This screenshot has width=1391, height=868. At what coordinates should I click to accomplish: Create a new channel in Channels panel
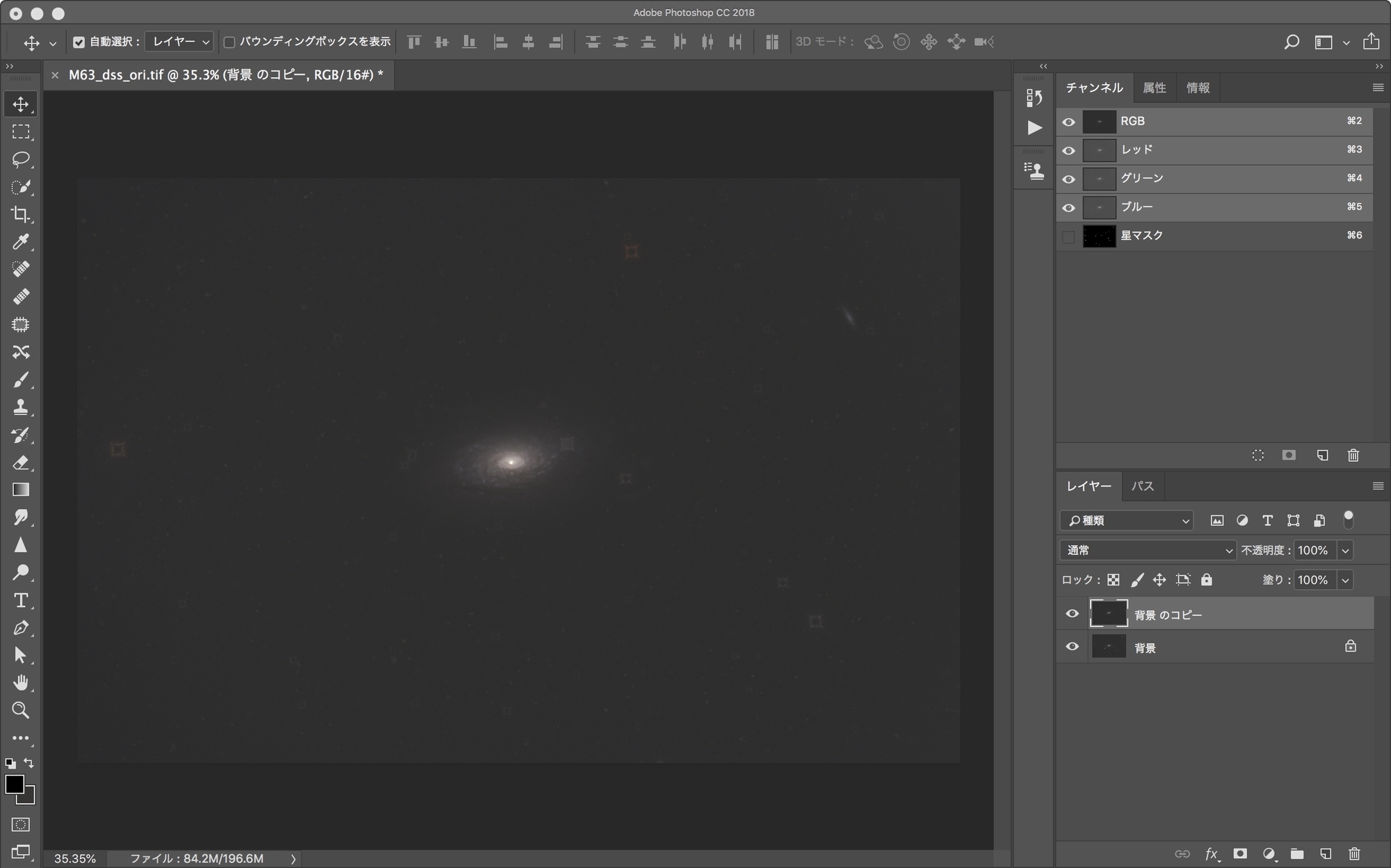tap(1322, 456)
